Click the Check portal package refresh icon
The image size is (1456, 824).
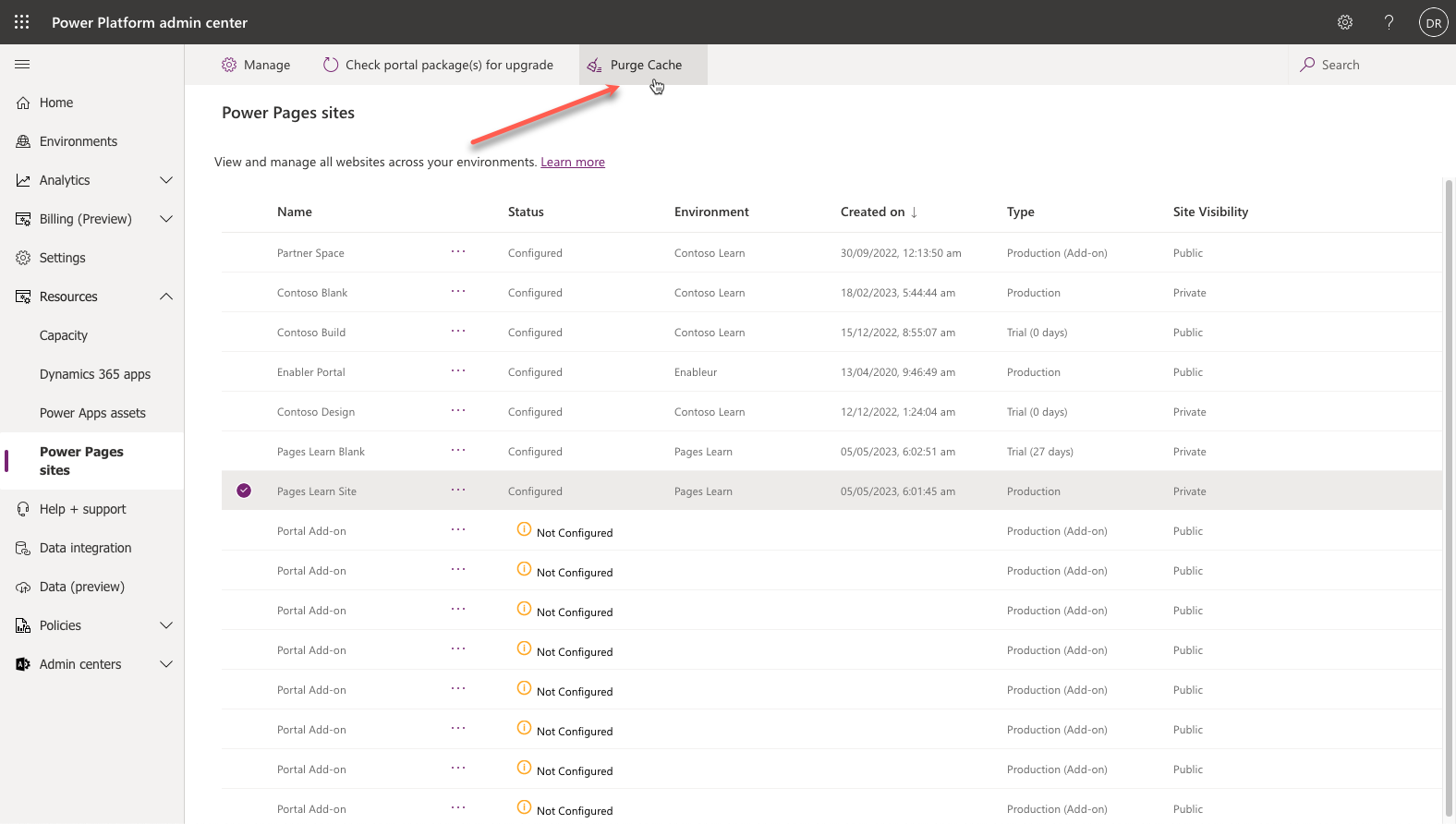pos(331,65)
